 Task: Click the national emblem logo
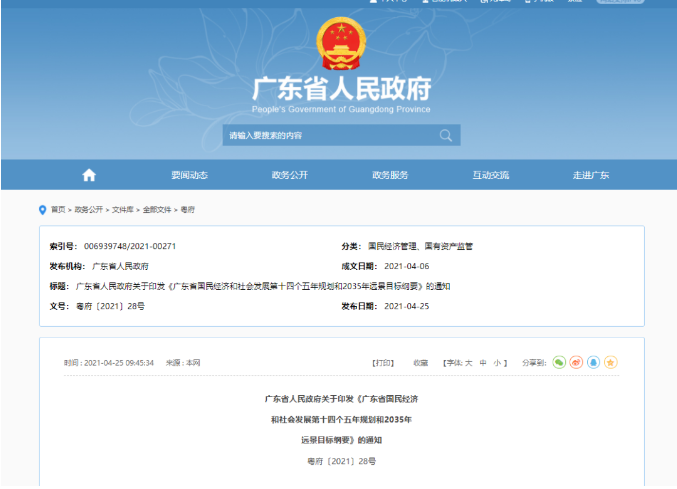[341, 43]
